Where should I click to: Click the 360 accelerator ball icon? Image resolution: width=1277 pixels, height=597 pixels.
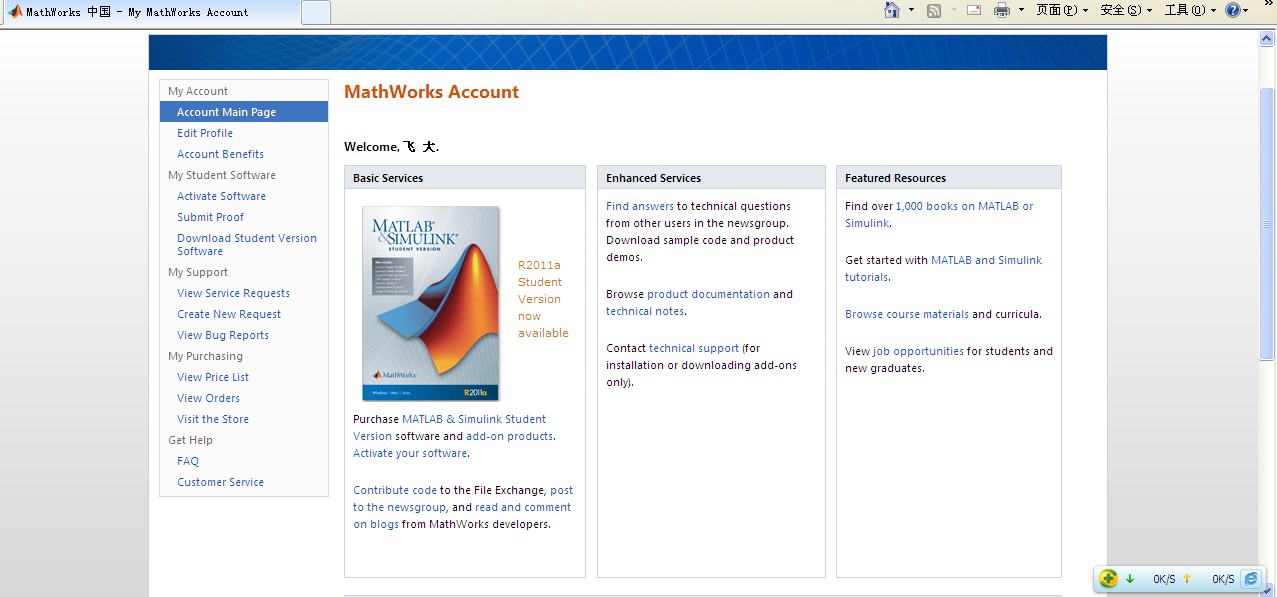pos(1108,578)
